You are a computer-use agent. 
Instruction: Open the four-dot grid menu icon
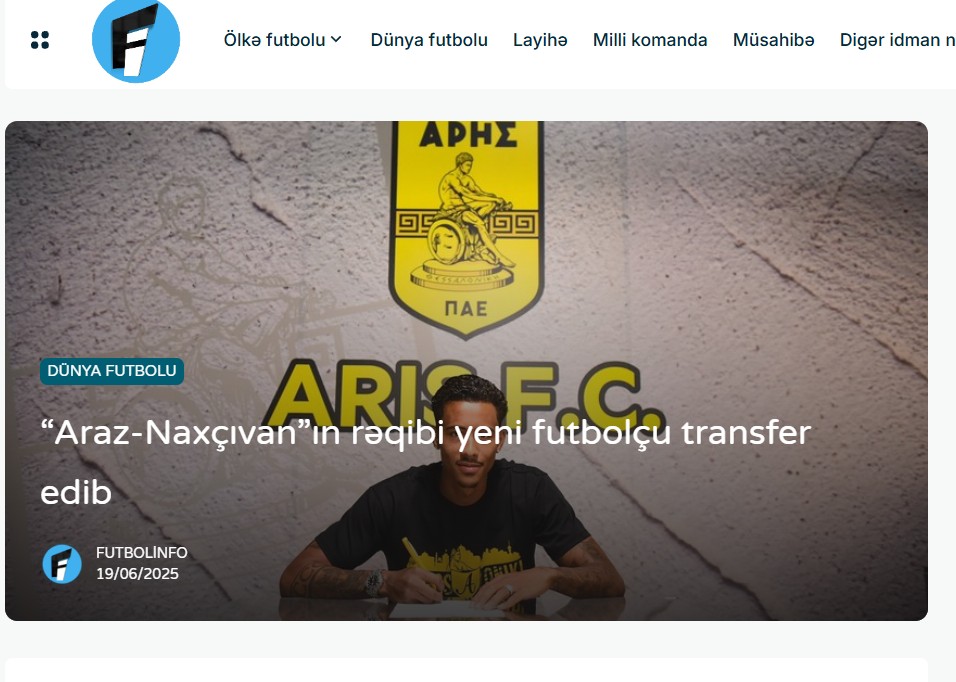point(40,40)
